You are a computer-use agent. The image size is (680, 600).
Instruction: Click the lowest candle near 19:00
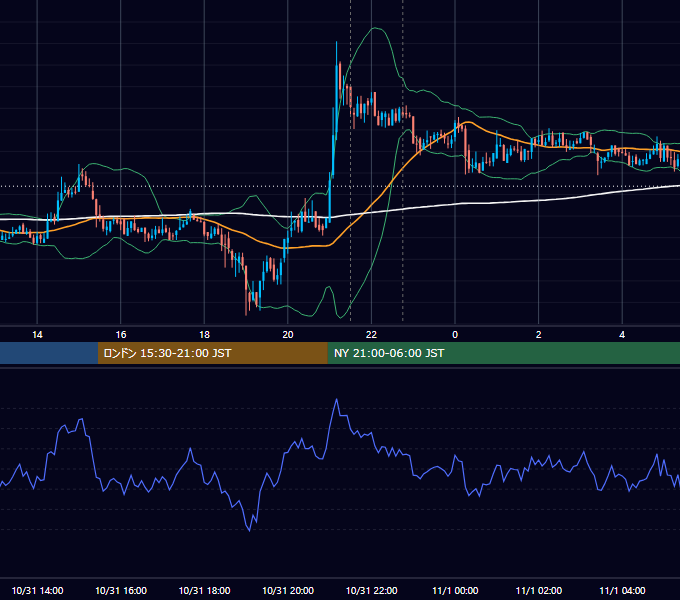(246, 290)
